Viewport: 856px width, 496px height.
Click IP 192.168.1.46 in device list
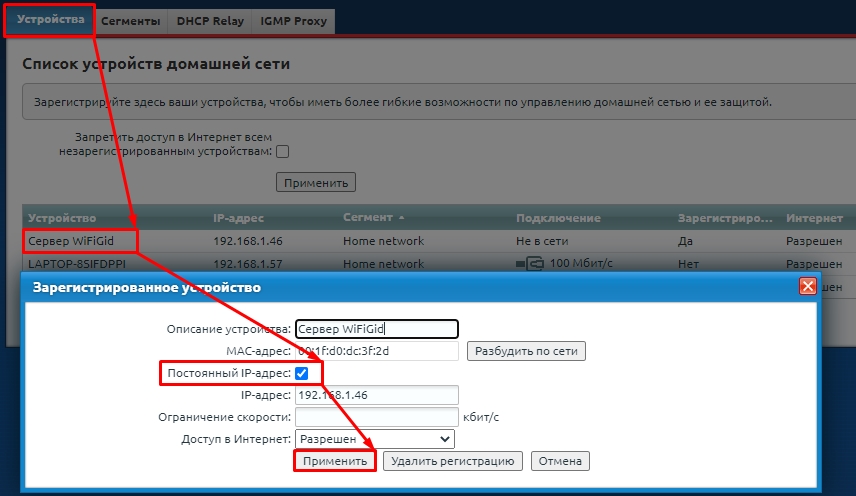[x=248, y=241]
